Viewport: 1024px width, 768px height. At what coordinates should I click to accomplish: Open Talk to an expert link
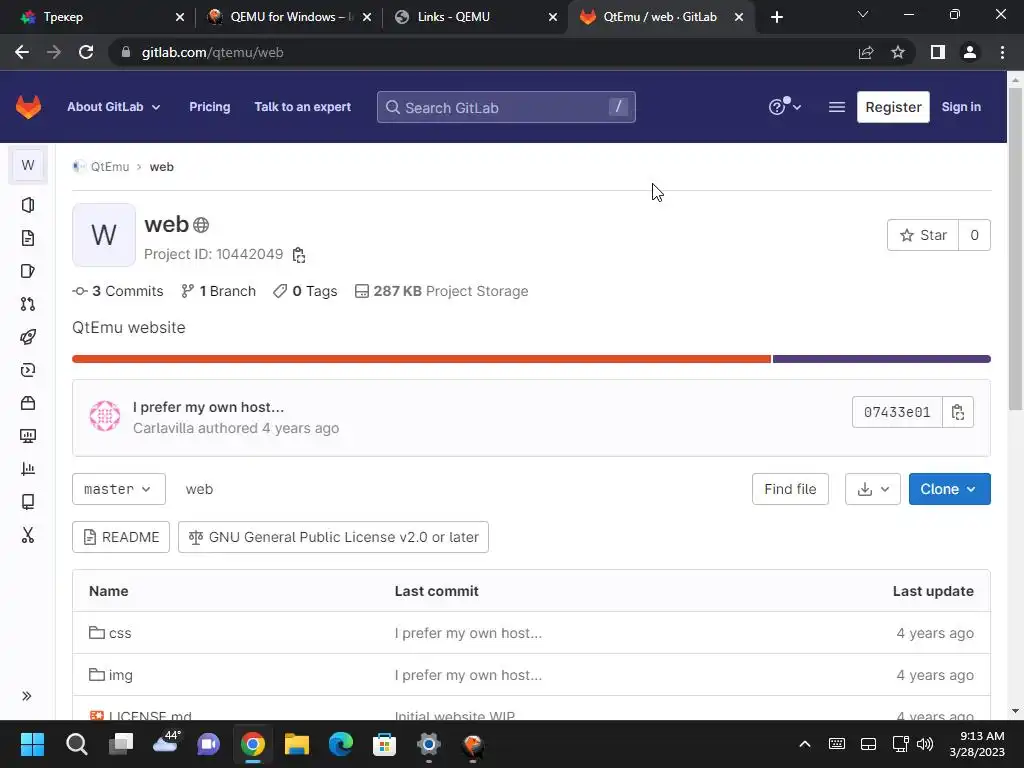tap(302, 106)
